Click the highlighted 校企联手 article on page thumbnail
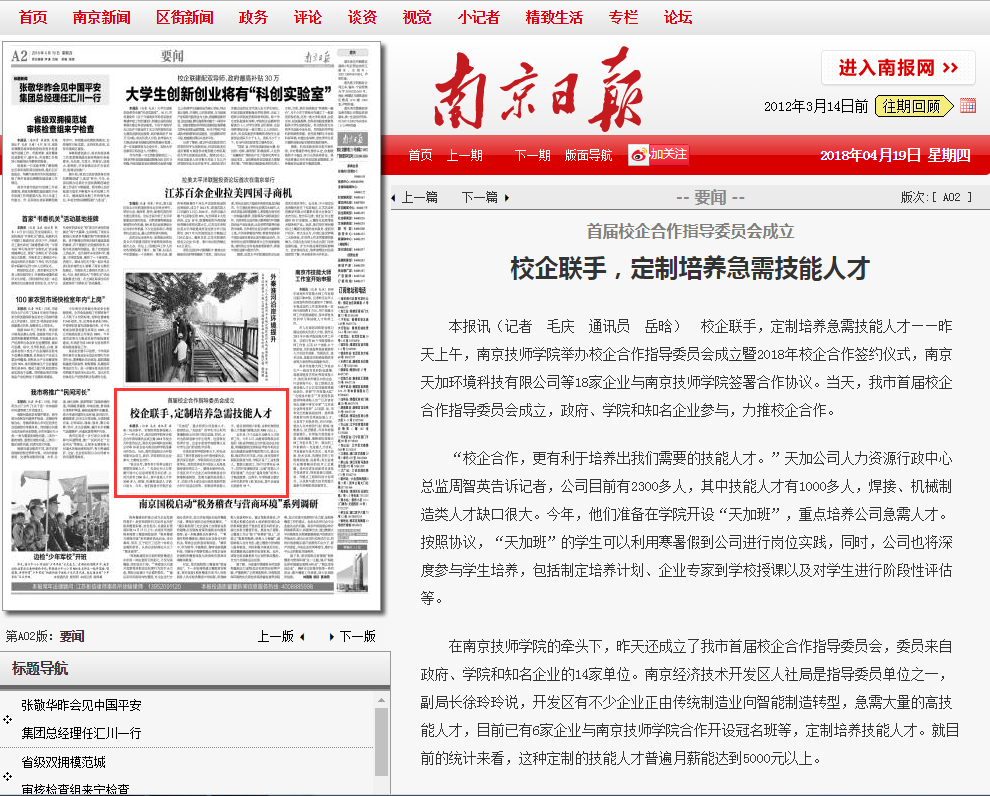Screen dimensions: 990x796 202,441
